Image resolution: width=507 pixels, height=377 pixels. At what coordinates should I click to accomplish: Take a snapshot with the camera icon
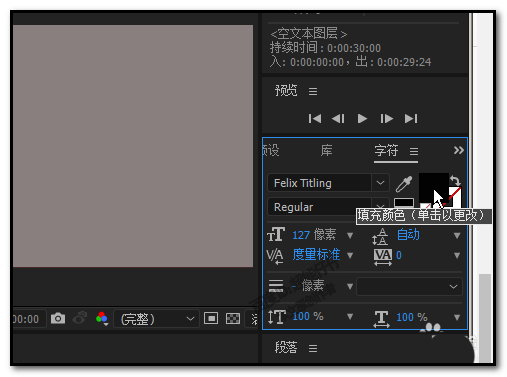click(58, 318)
